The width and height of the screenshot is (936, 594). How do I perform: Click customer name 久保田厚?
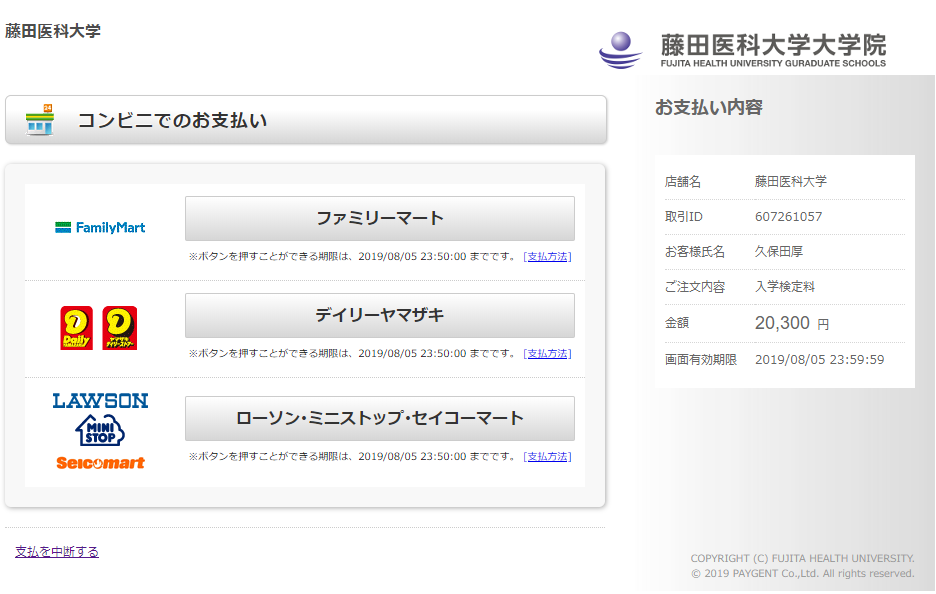pyautogui.click(x=778, y=251)
